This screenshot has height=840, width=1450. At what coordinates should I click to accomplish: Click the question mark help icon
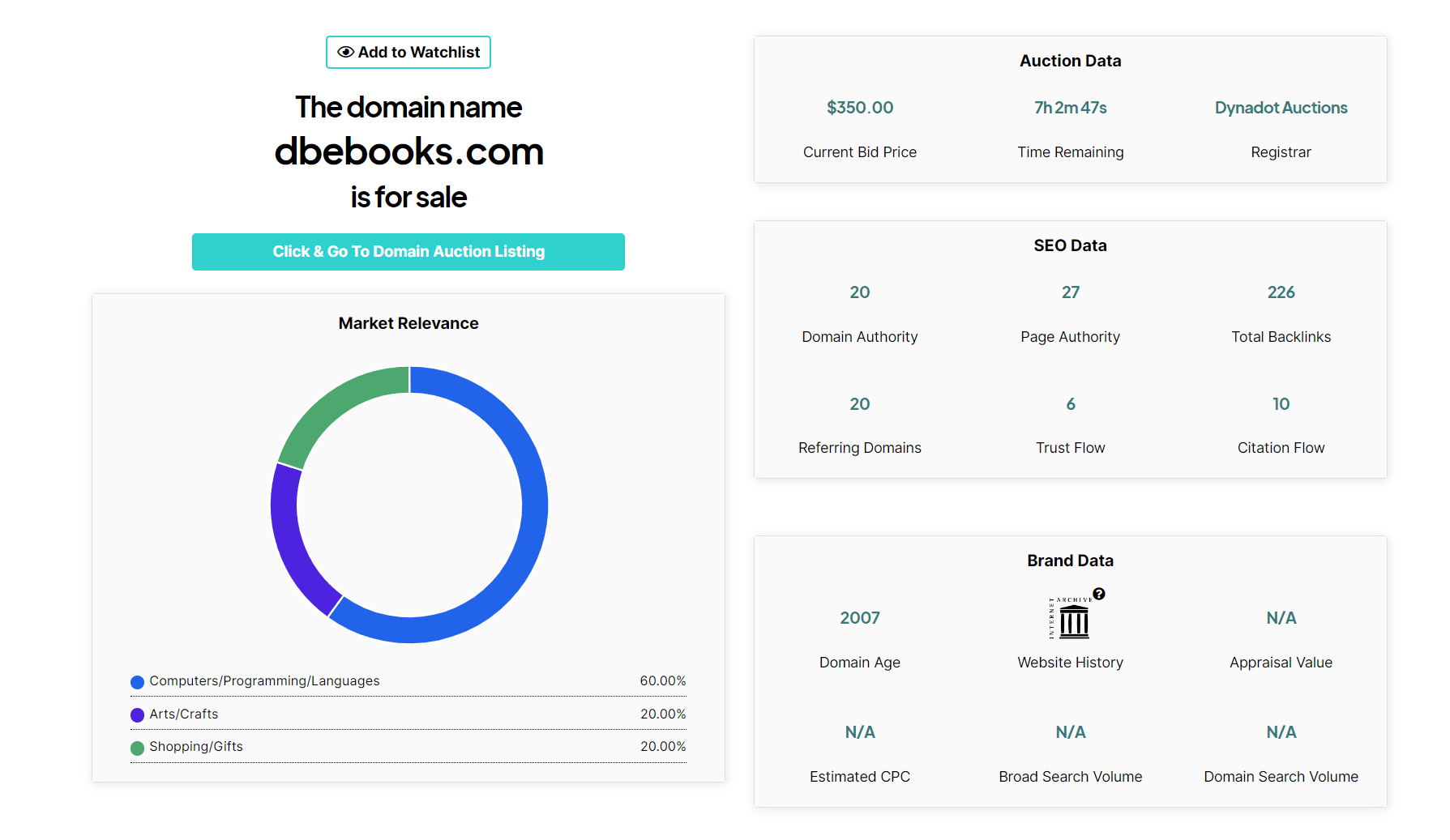pos(1099,594)
